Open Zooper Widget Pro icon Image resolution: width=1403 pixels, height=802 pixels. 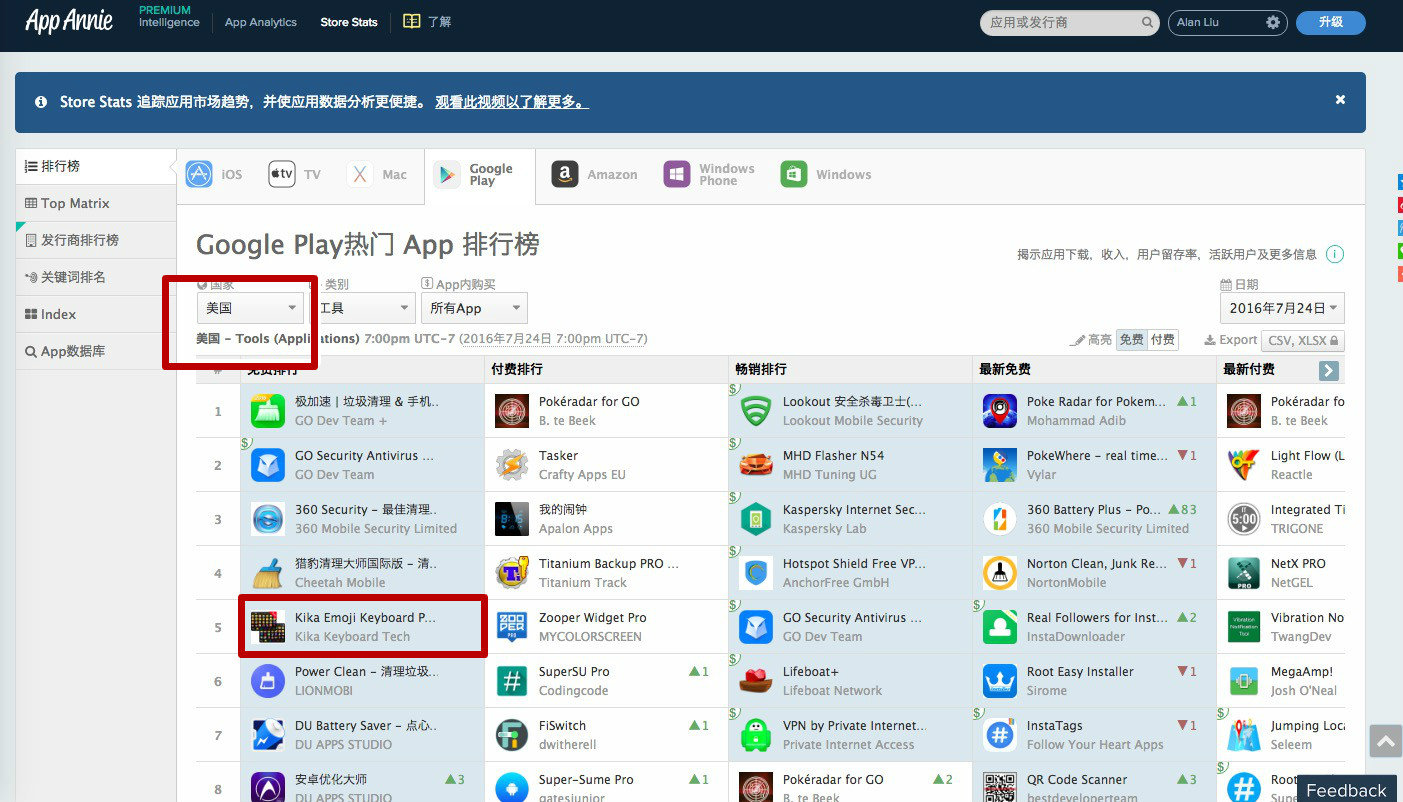512,627
